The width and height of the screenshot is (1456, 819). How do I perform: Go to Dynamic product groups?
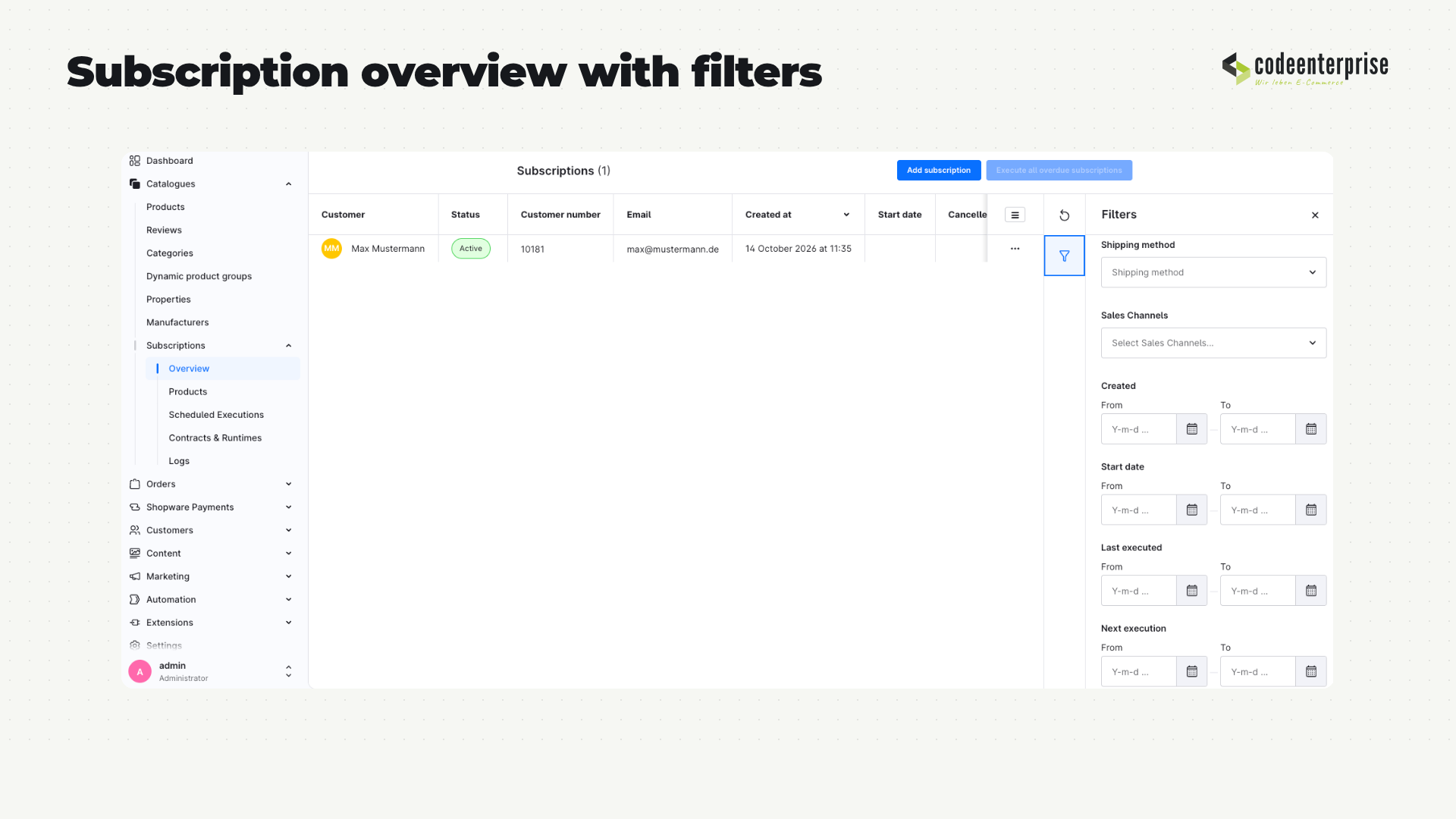click(x=199, y=276)
